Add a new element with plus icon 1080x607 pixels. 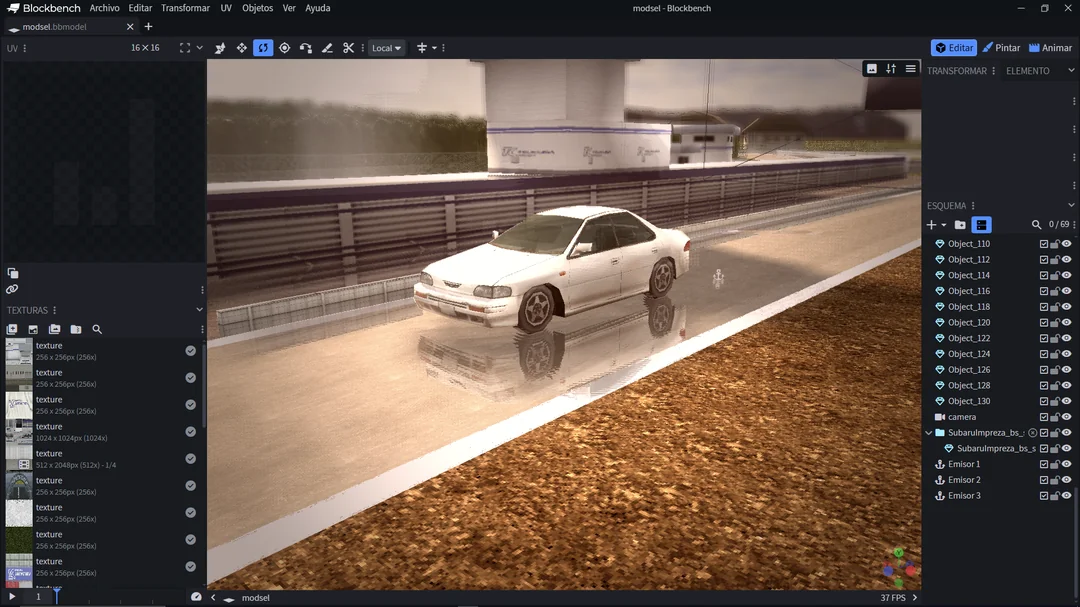932,225
